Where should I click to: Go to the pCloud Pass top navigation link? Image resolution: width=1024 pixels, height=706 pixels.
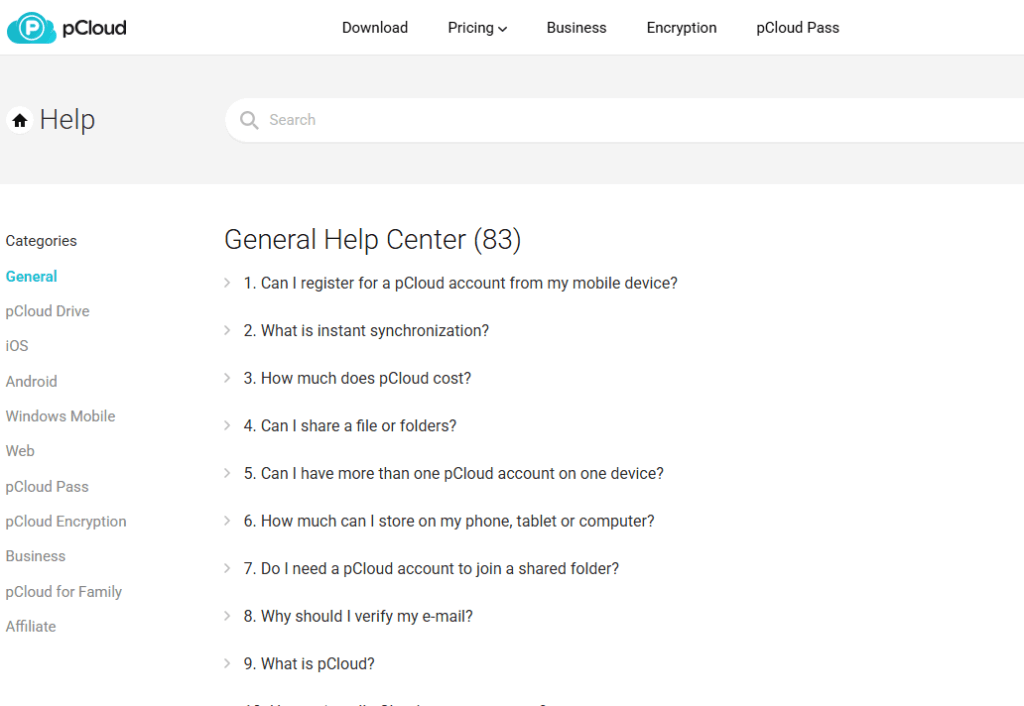click(x=797, y=28)
